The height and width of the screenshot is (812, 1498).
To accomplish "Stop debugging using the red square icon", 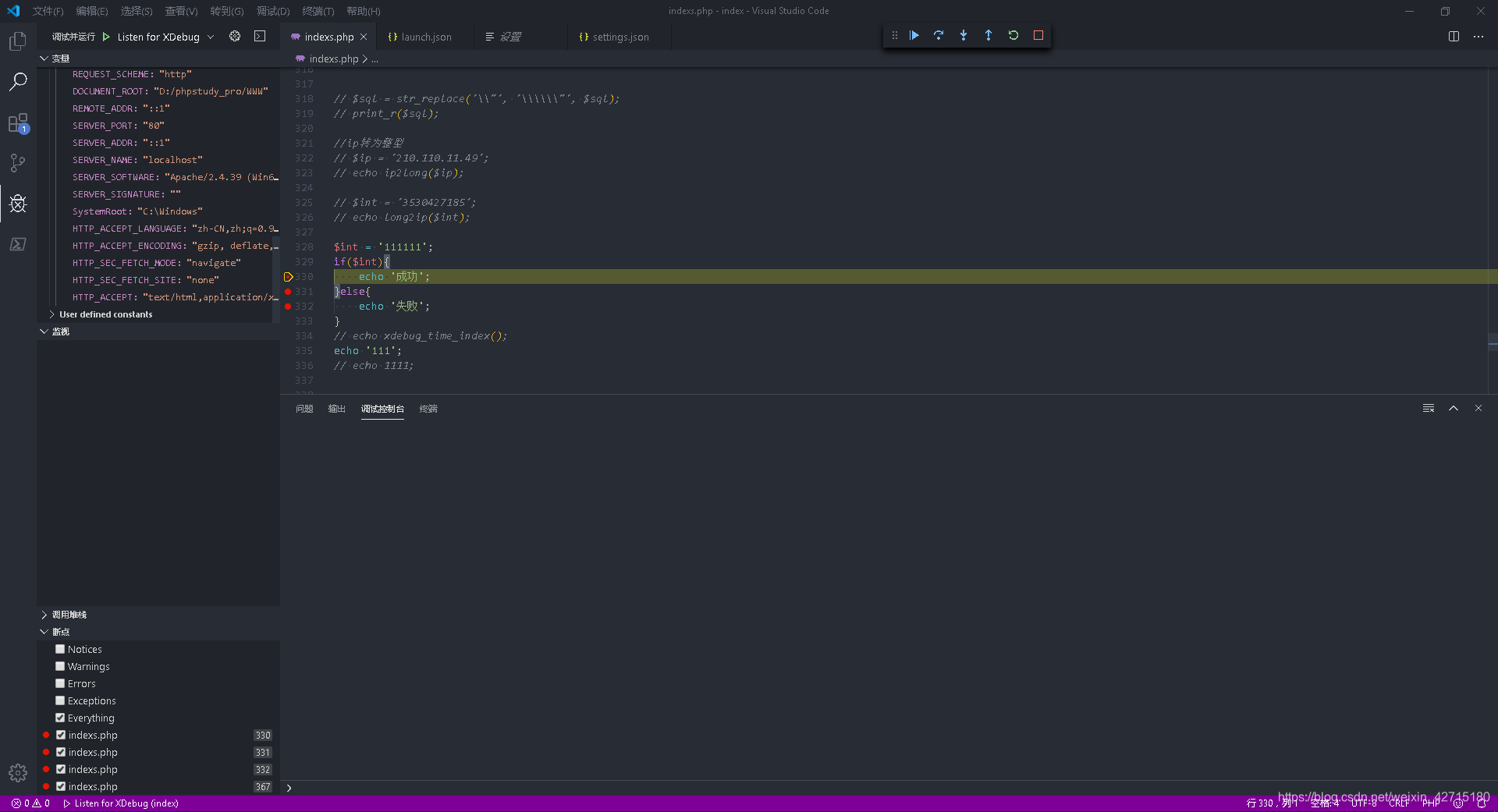I will point(1038,35).
